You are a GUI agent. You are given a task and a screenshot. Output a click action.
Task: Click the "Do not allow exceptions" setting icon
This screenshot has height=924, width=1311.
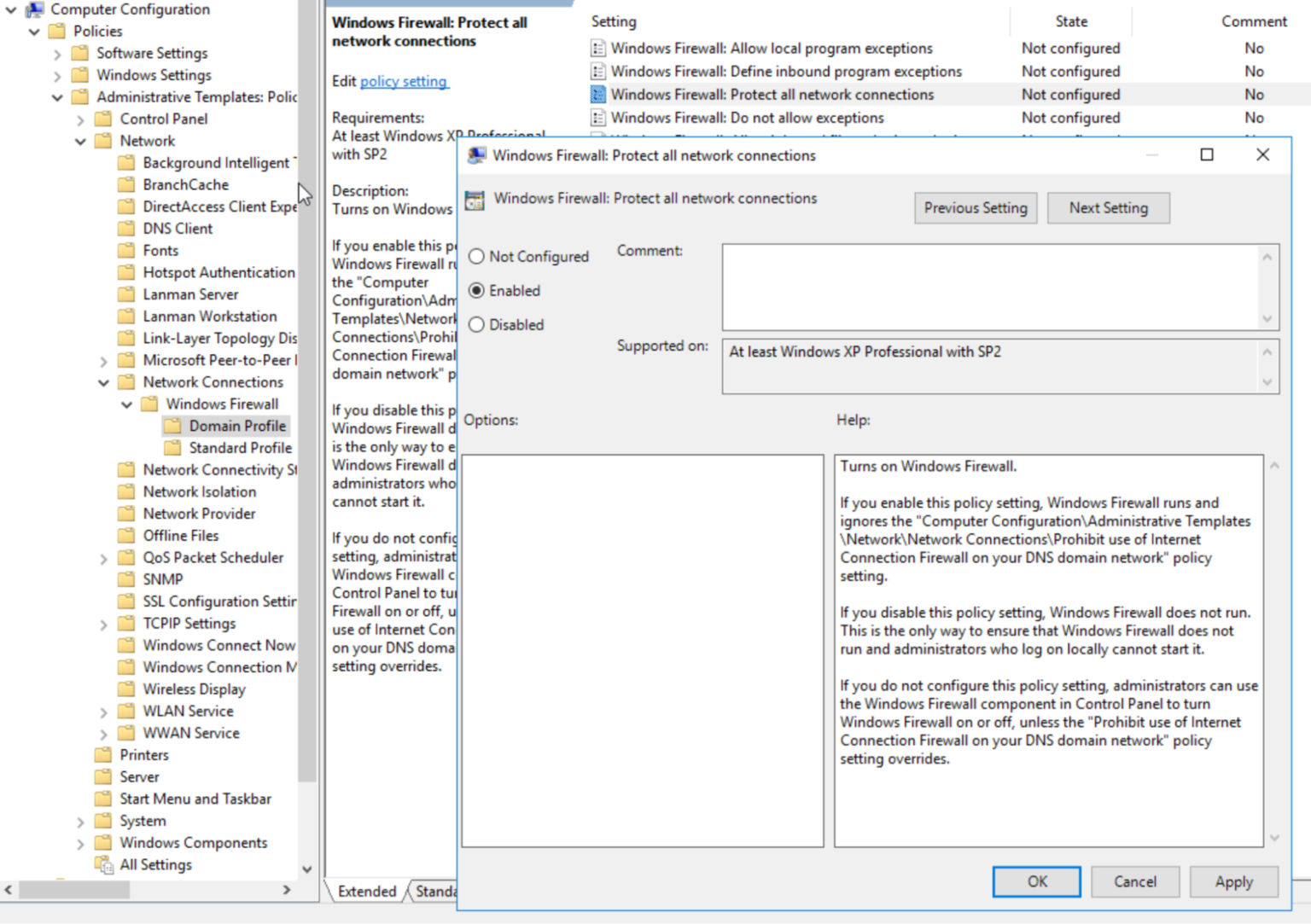click(597, 118)
